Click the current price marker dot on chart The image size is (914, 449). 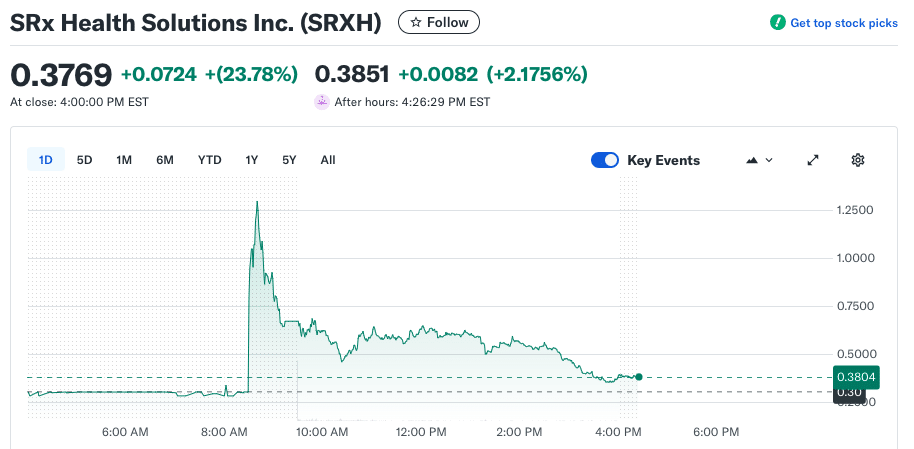639,377
